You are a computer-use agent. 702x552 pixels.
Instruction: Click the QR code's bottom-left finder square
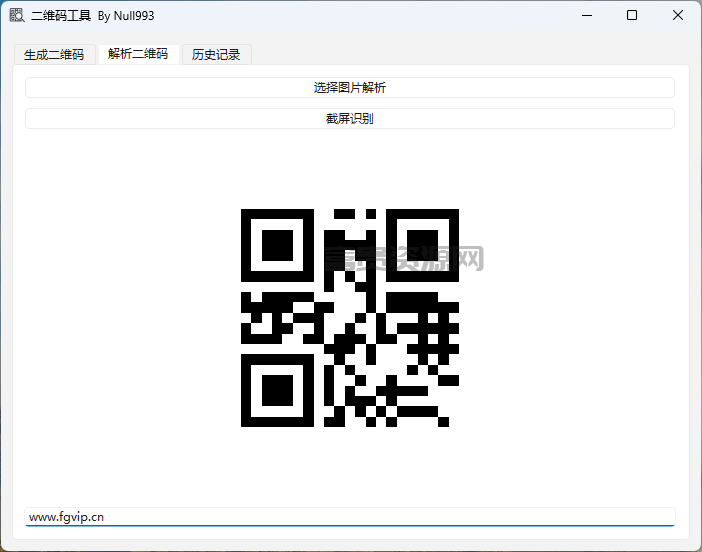tap(277, 390)
